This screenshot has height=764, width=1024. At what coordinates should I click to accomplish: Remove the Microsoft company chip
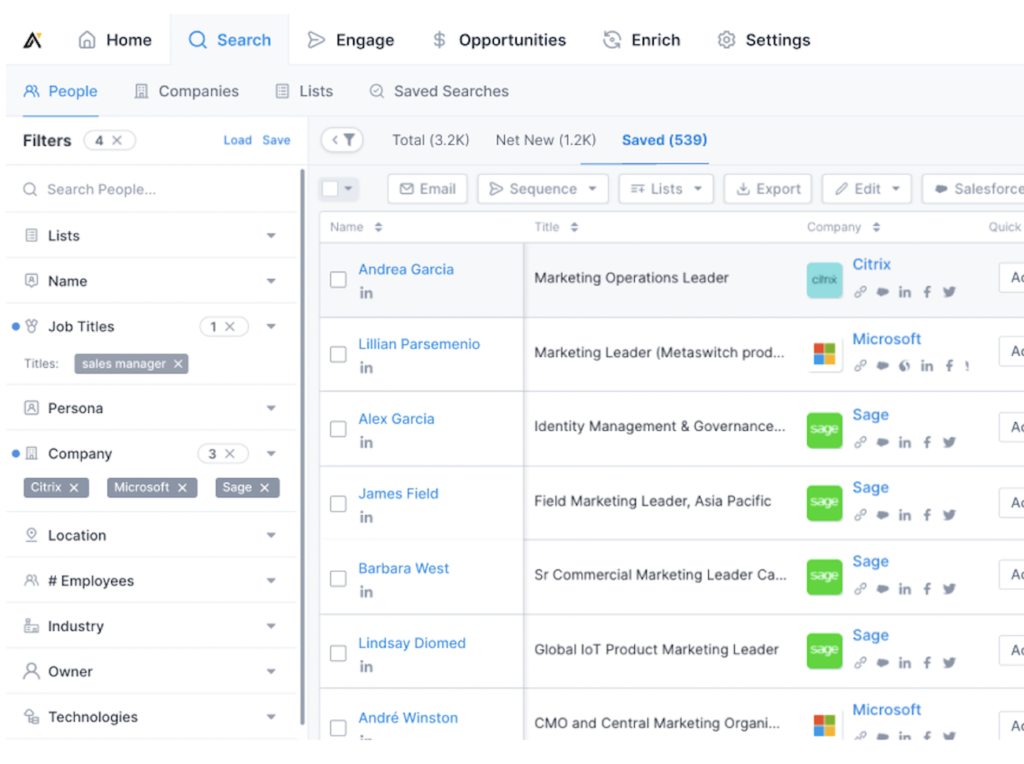[182, 488]
